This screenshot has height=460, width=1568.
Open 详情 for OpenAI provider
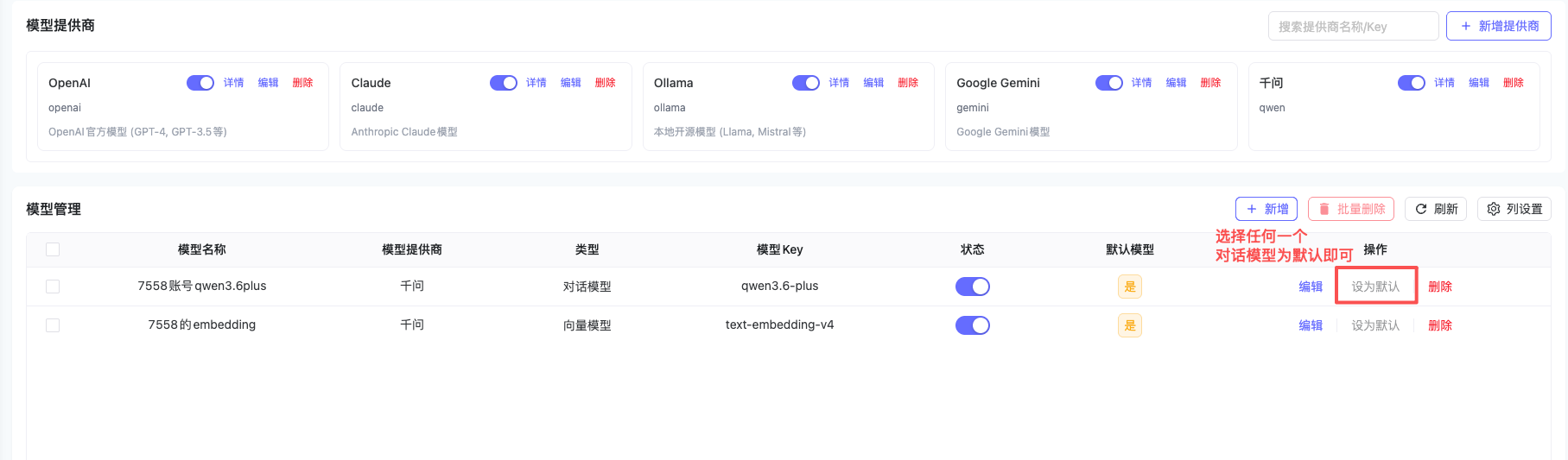(233, 83)
